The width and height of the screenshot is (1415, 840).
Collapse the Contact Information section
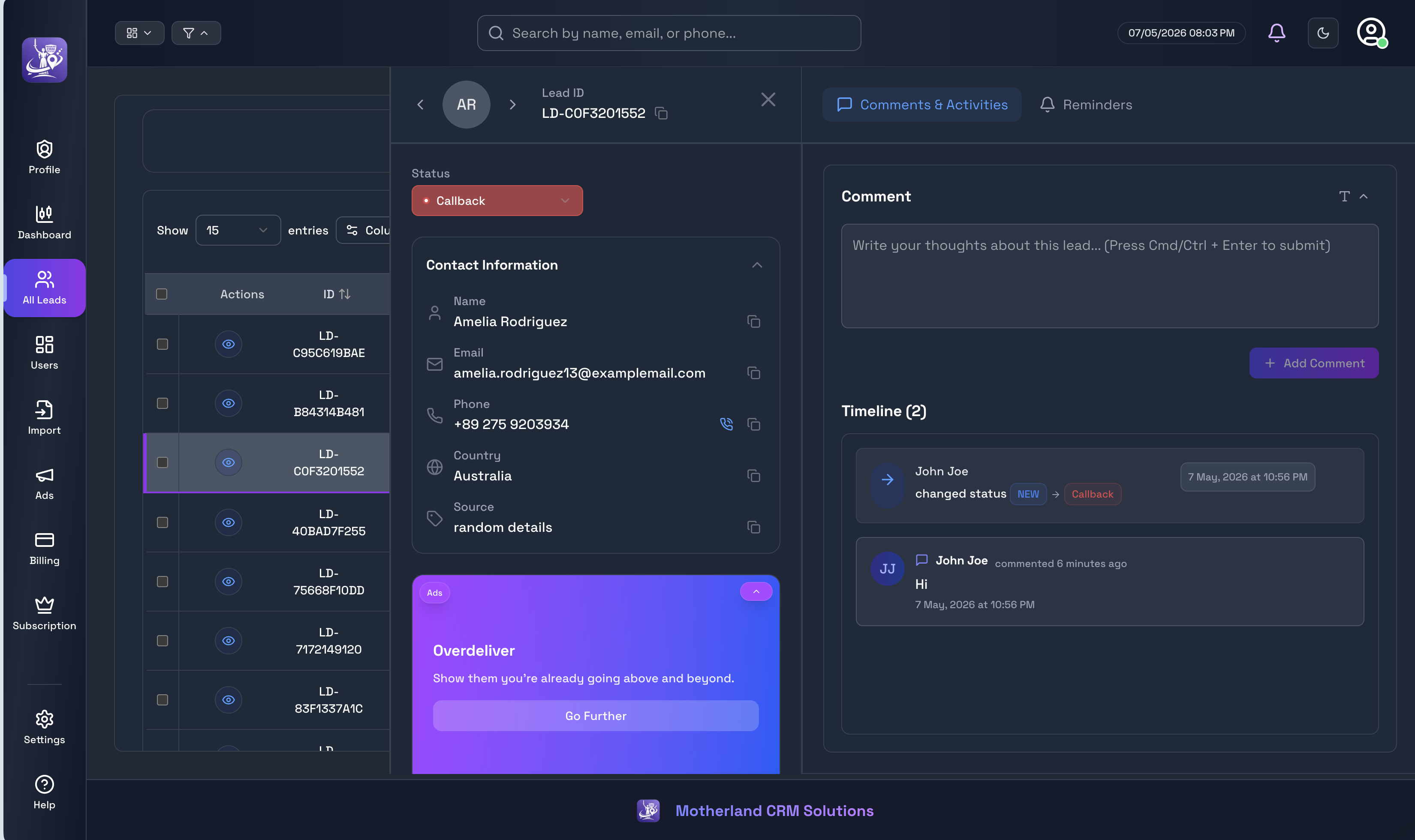(x=756, y=265)
